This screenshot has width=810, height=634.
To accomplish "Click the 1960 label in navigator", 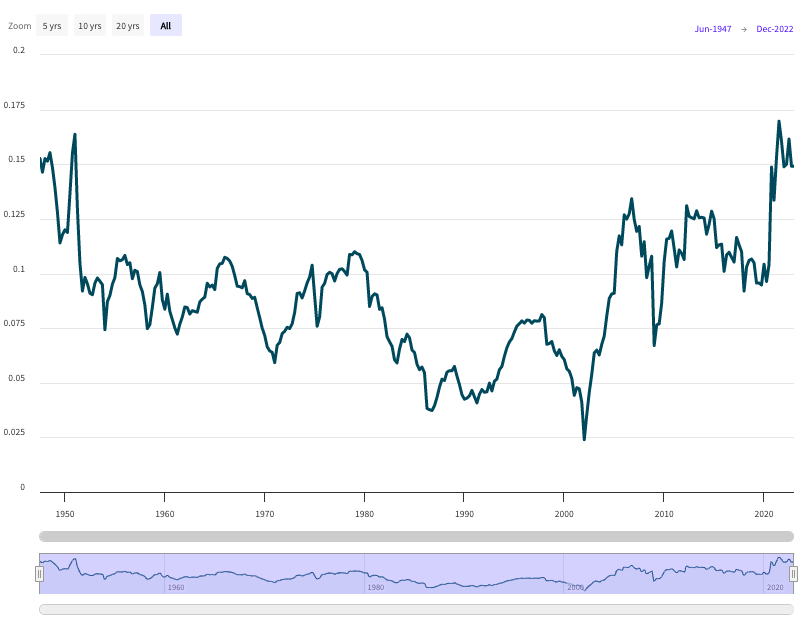I will point(176,587).
